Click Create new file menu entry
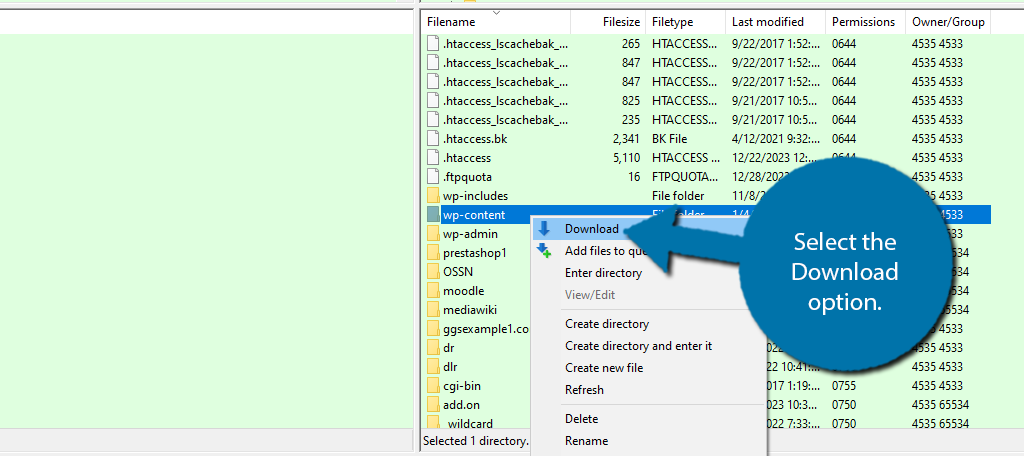This screenshot has height=456, width=1024. click(604, 368)
